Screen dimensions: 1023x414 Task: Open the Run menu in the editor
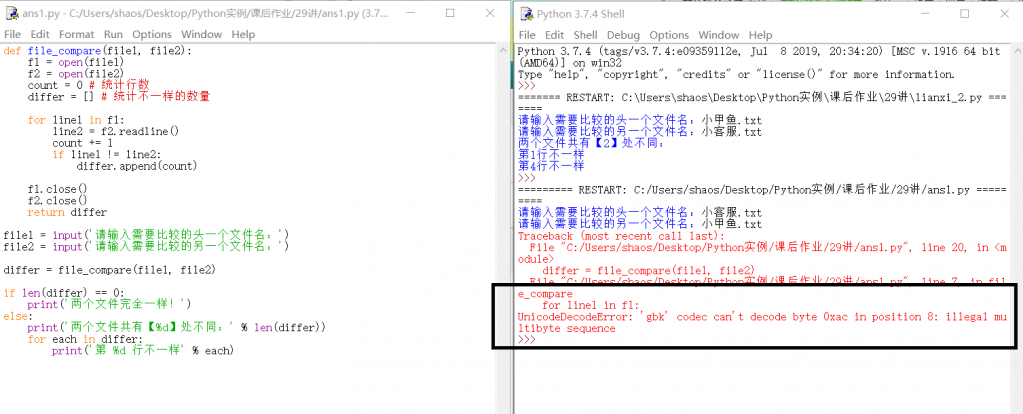tap(113, 34)
